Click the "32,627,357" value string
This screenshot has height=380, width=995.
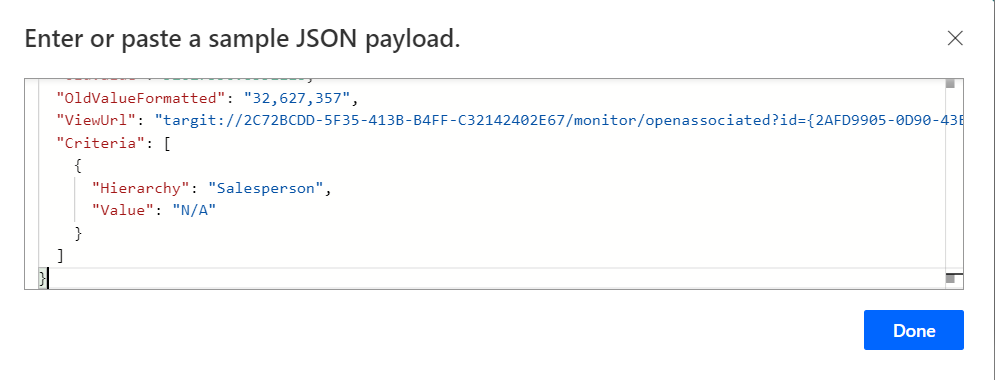click(x=298, y=98)
